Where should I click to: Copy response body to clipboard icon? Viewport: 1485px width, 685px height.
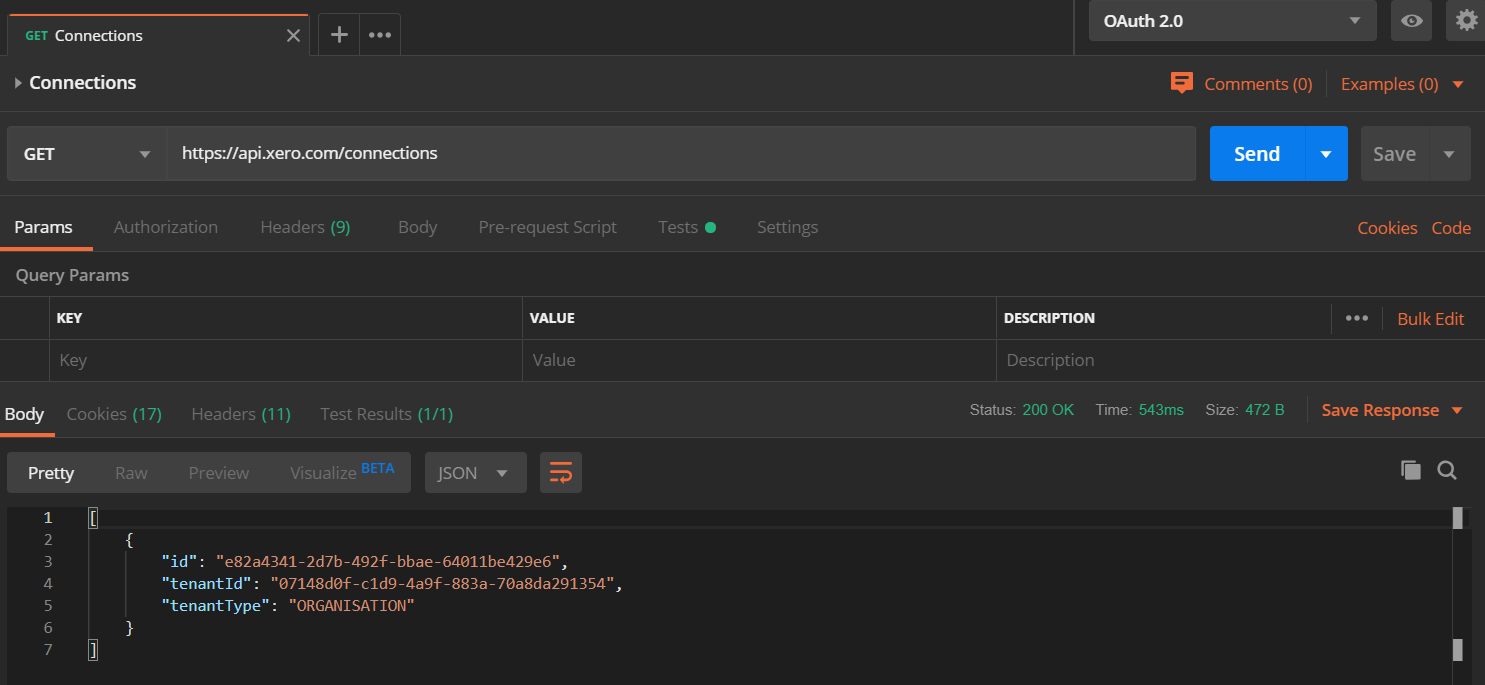(1410, 470)
